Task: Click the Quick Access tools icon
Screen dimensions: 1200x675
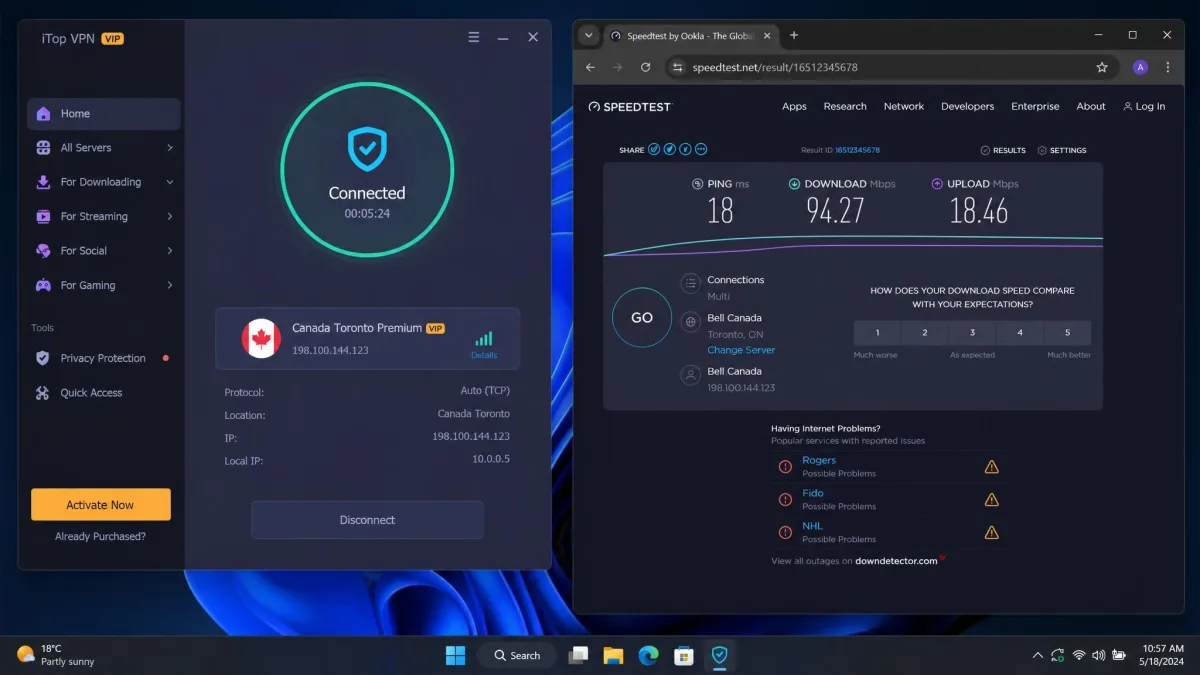Action: pyautogui.click(x=43, y=393)
